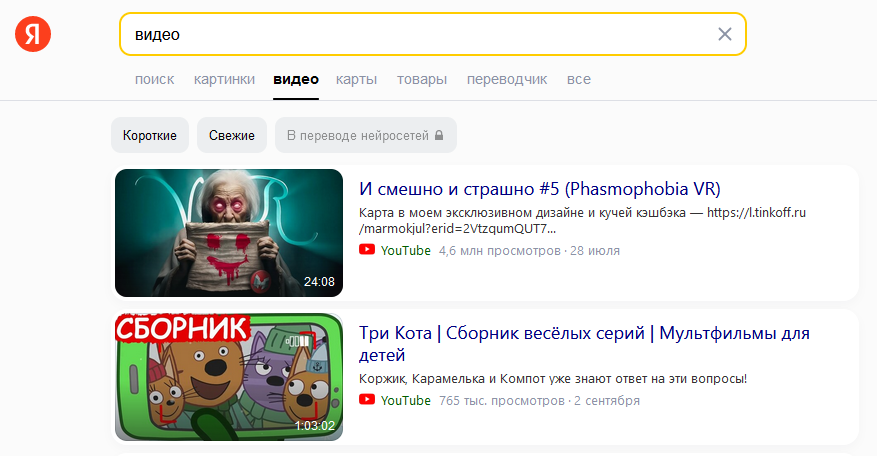Show all services via "все" tab
This screenshot has height=456, width=877.
pos(579,79)
